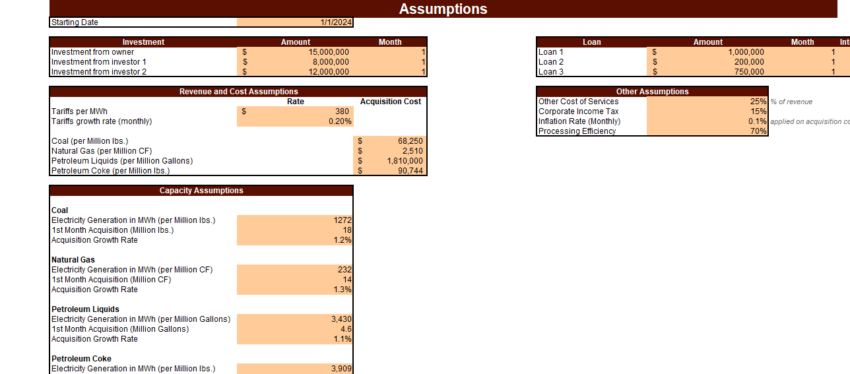Click the 'Investment from investor 1' label
The image size is (850, 374).
[x=99, y=62]
